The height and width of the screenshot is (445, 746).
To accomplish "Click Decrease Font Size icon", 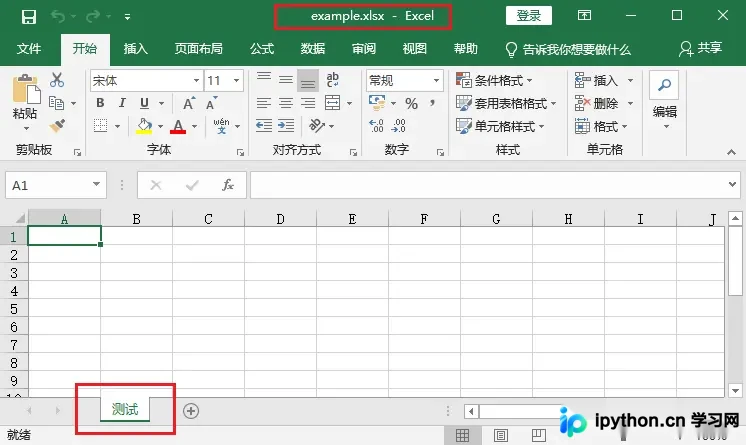I will click(211, 103).
